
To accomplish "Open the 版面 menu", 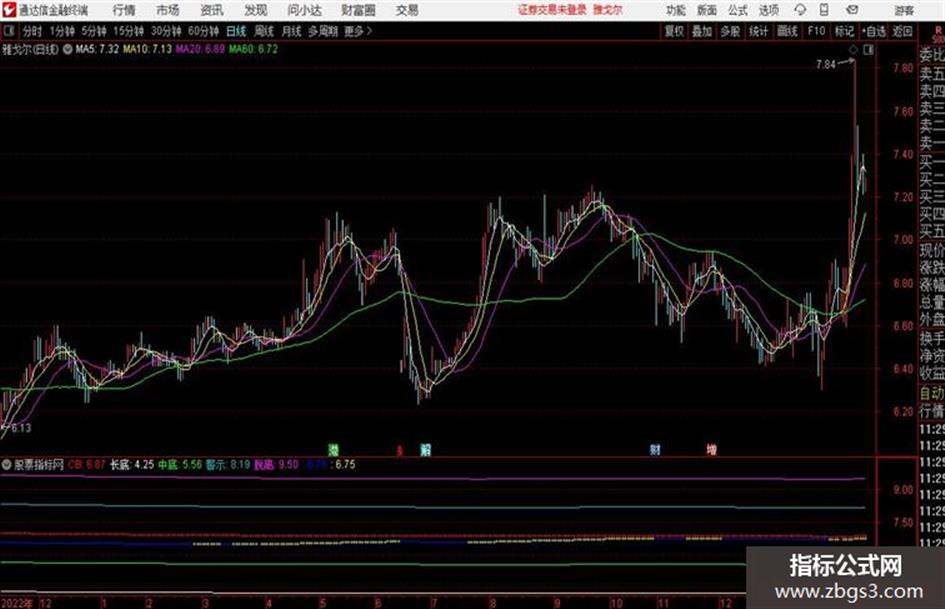I will [x=706, y=10].
